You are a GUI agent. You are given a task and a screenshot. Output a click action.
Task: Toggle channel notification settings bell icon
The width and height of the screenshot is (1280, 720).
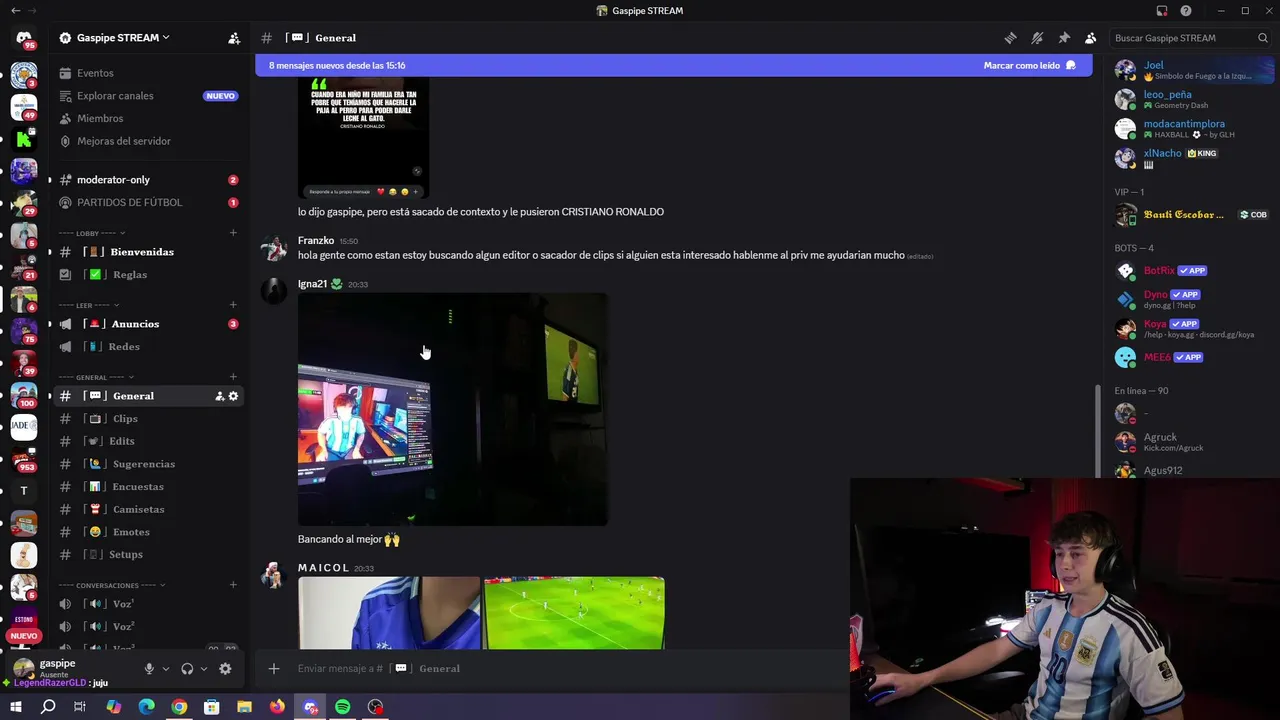pyautogui.click(x=1037, y=38)
